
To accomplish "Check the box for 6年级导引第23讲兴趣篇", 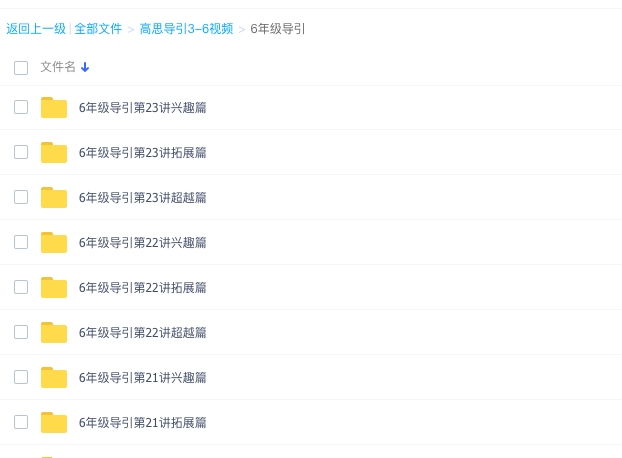I will point(21,107).
